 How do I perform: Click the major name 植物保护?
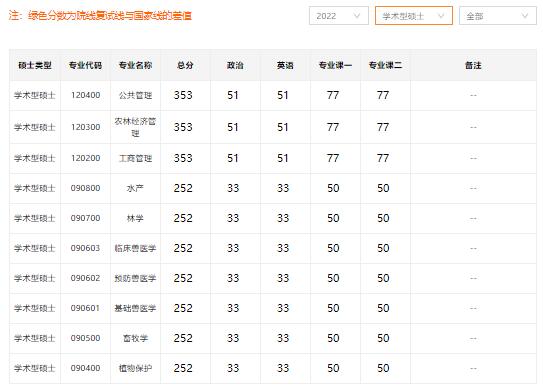pos(135,368)
